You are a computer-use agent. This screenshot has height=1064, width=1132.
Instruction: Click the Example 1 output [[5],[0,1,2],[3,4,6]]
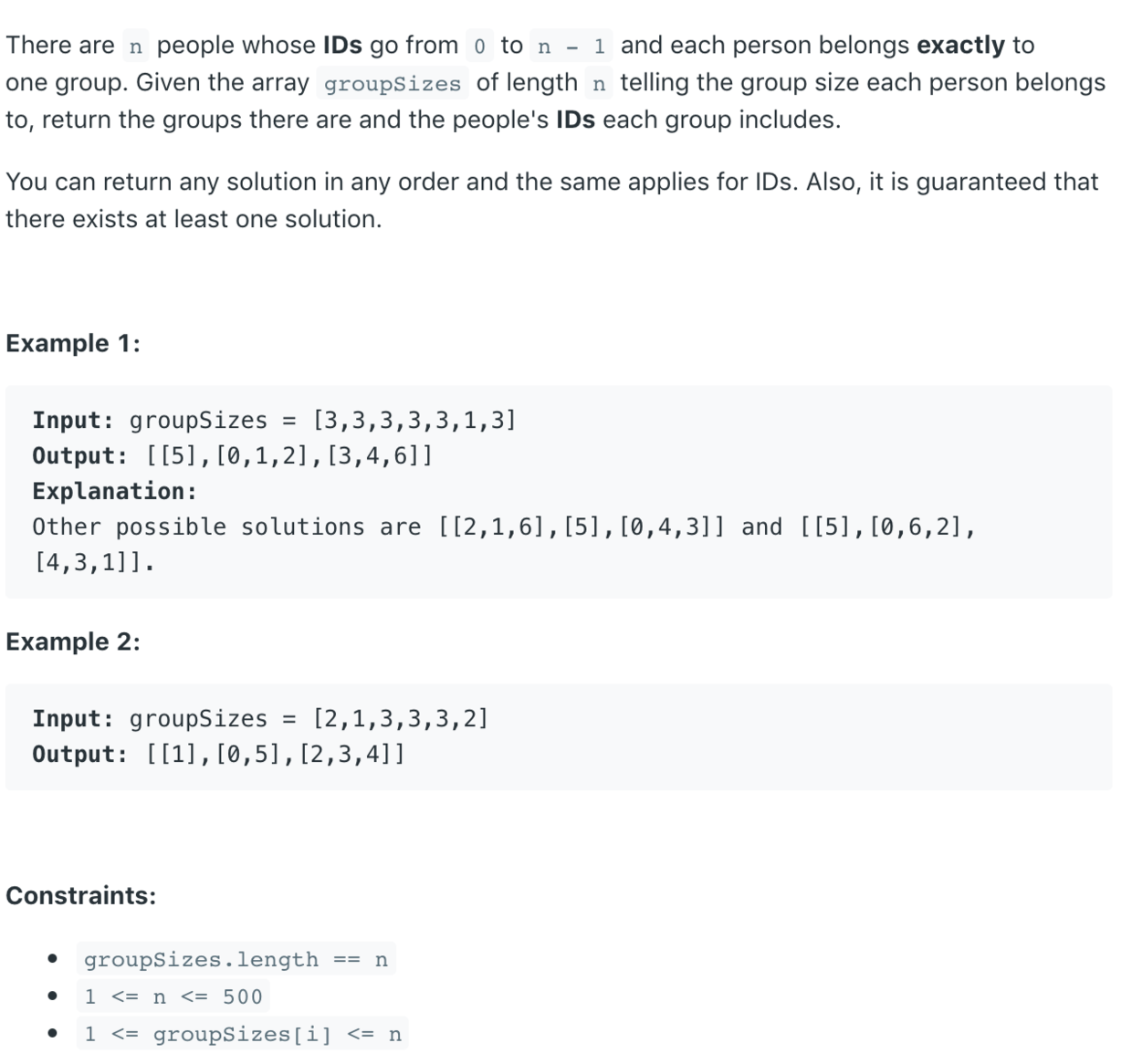pyautogui.click(x=289, y=455)
